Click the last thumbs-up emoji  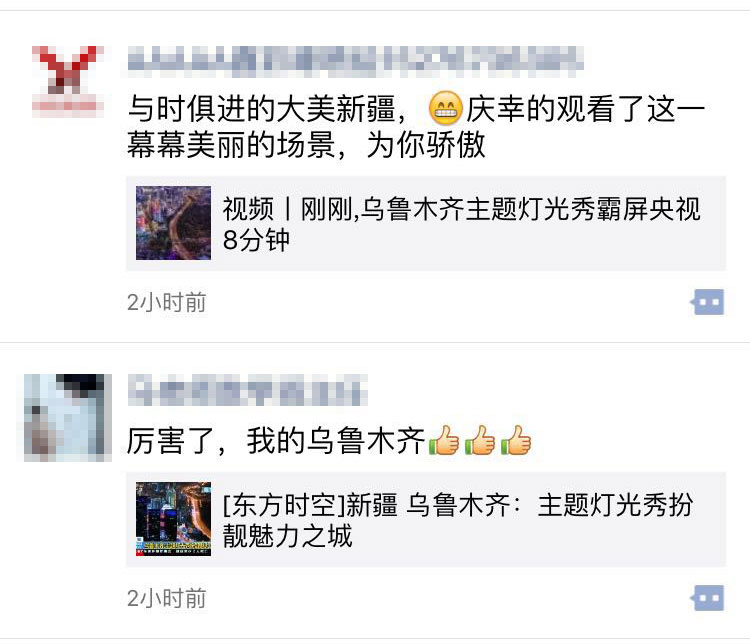[x=516, y=440]
